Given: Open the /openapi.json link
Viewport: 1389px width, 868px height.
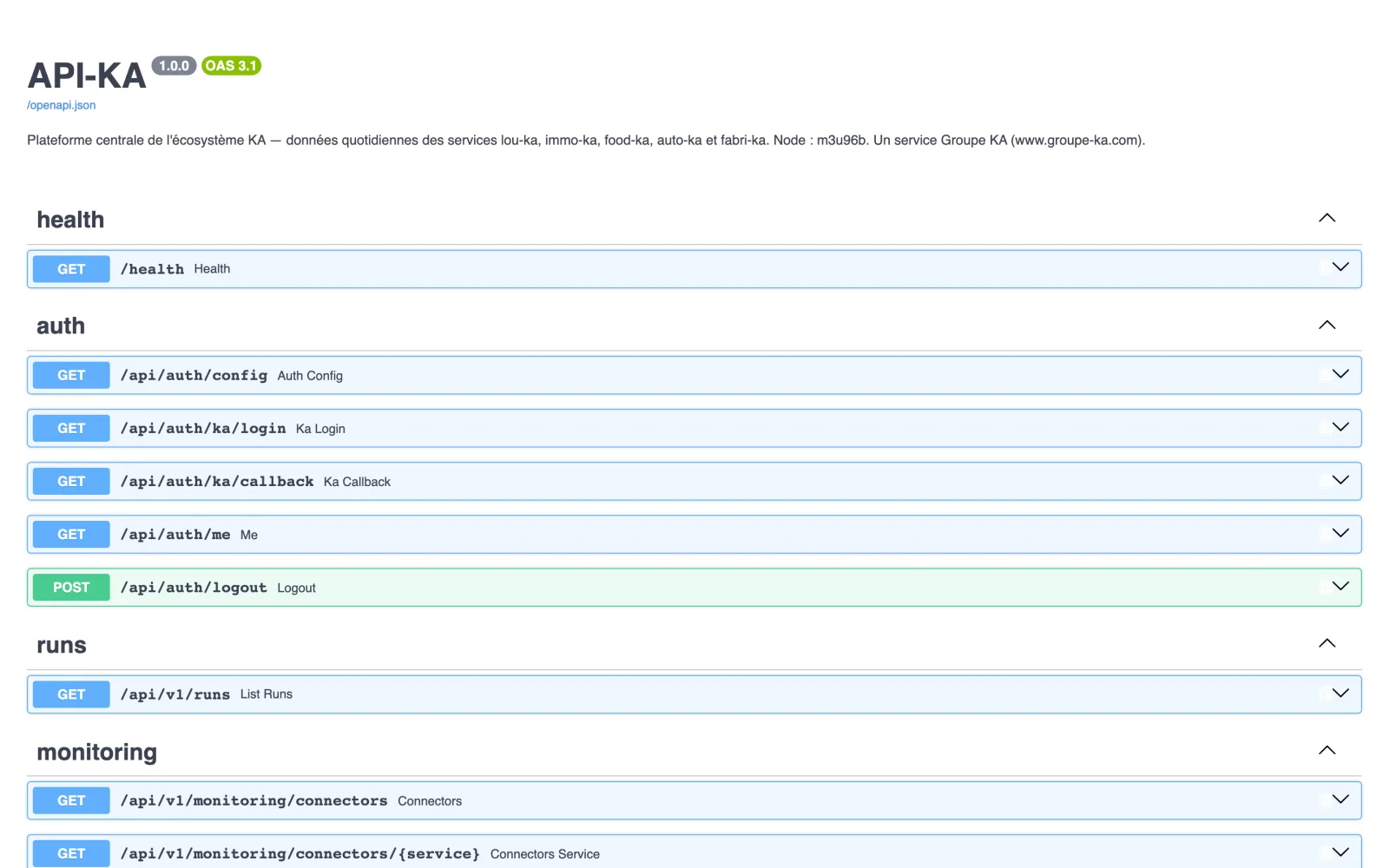Looking at the screenshot, I should coord(62,105).
